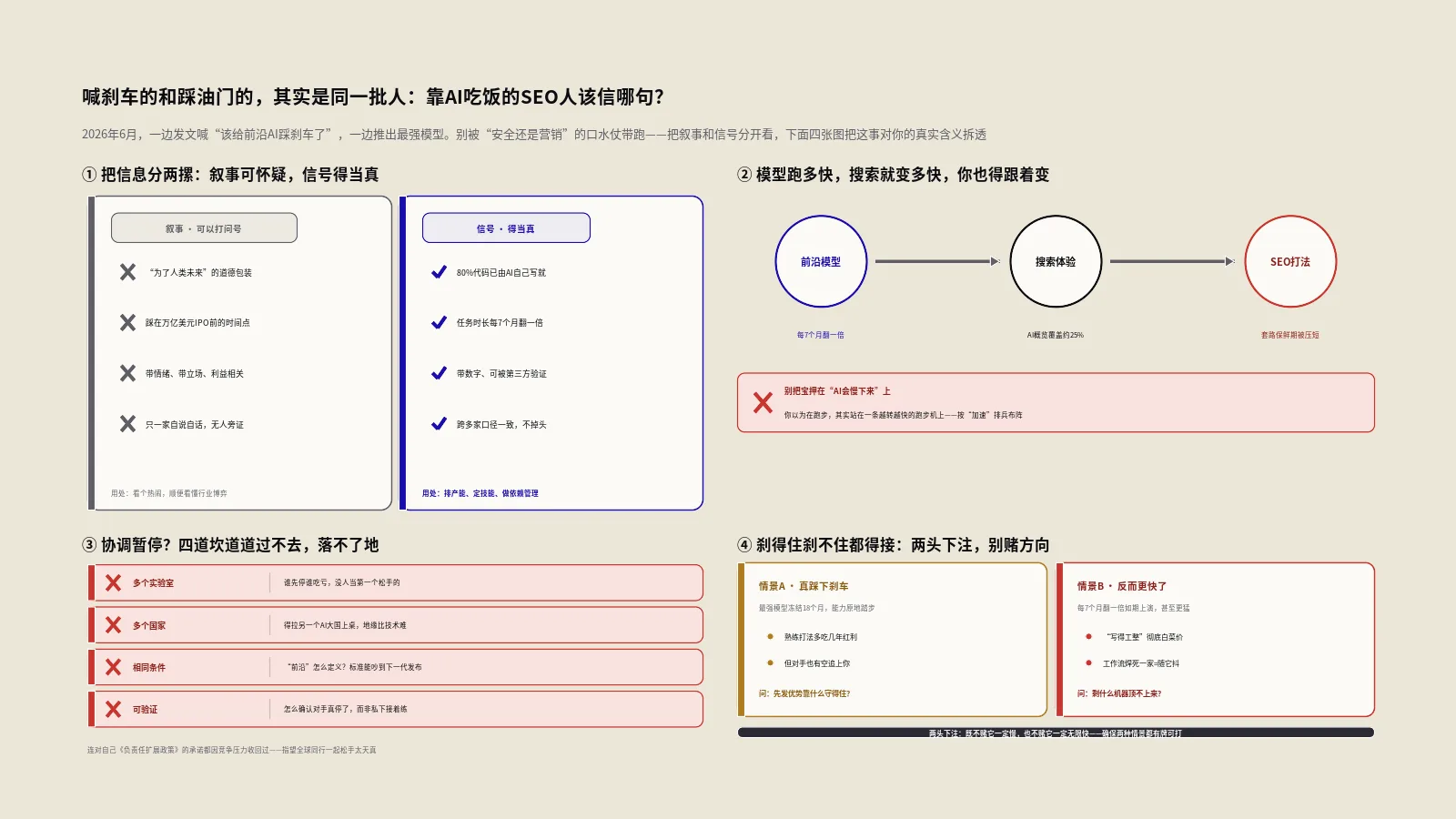Image resolution: width=1456 pixels, height=819 pixels.
Task: Click the X icon beside 只一家自说自话，无人旁证
Action: tap(127, 423)
